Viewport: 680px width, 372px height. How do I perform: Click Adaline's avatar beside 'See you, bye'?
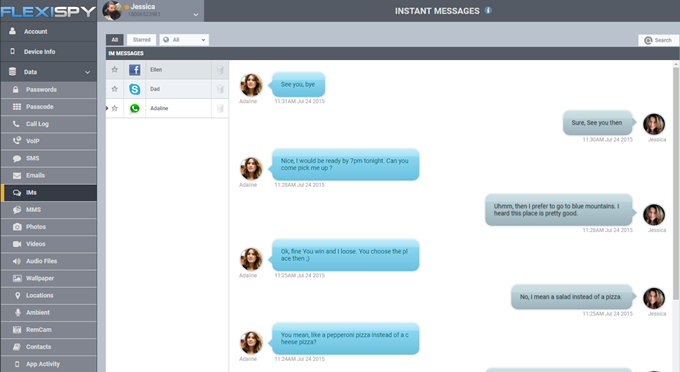click(251, 85)
